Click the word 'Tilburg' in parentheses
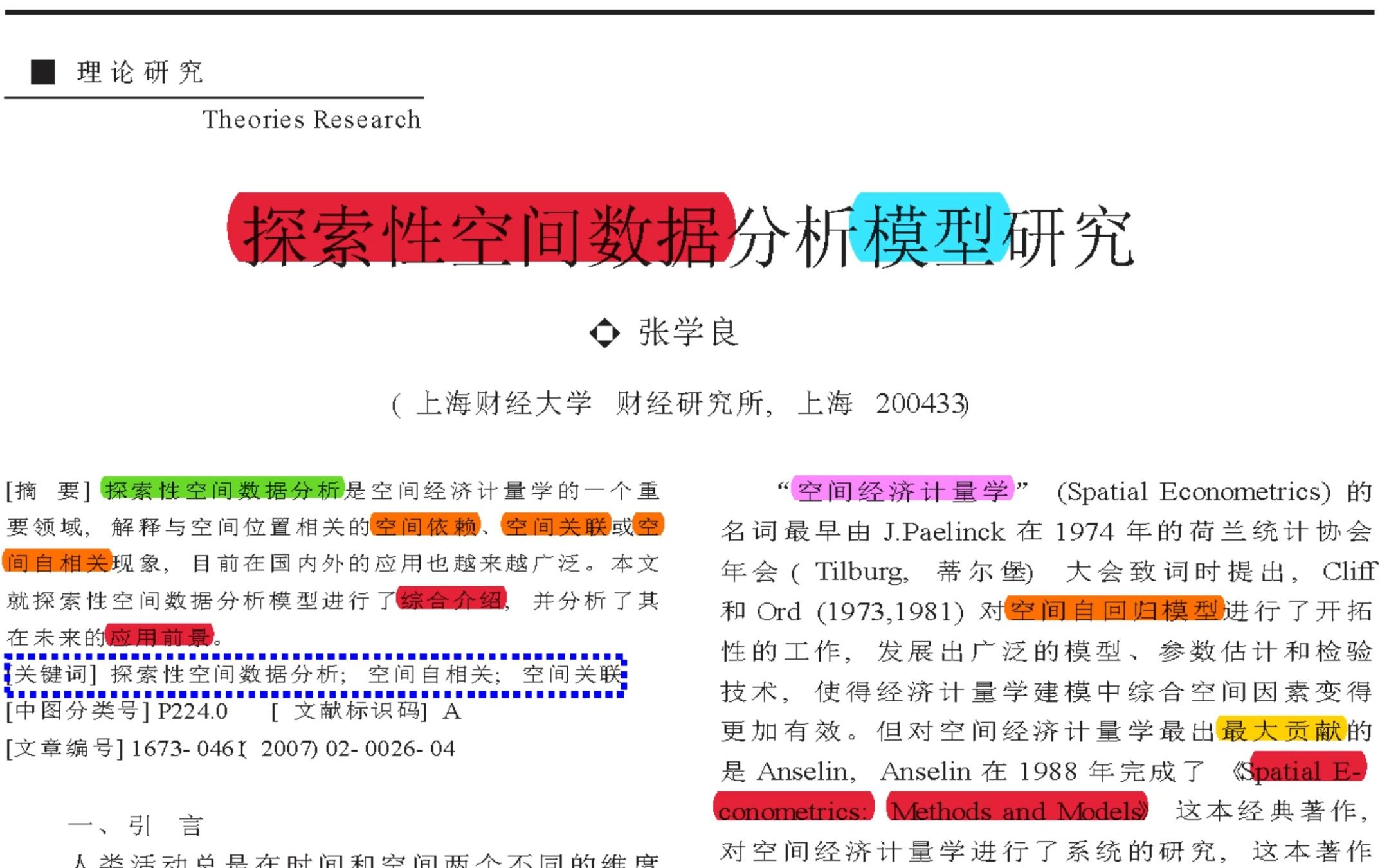This screenshot has width=1389, height=868. tap(862, 572)
